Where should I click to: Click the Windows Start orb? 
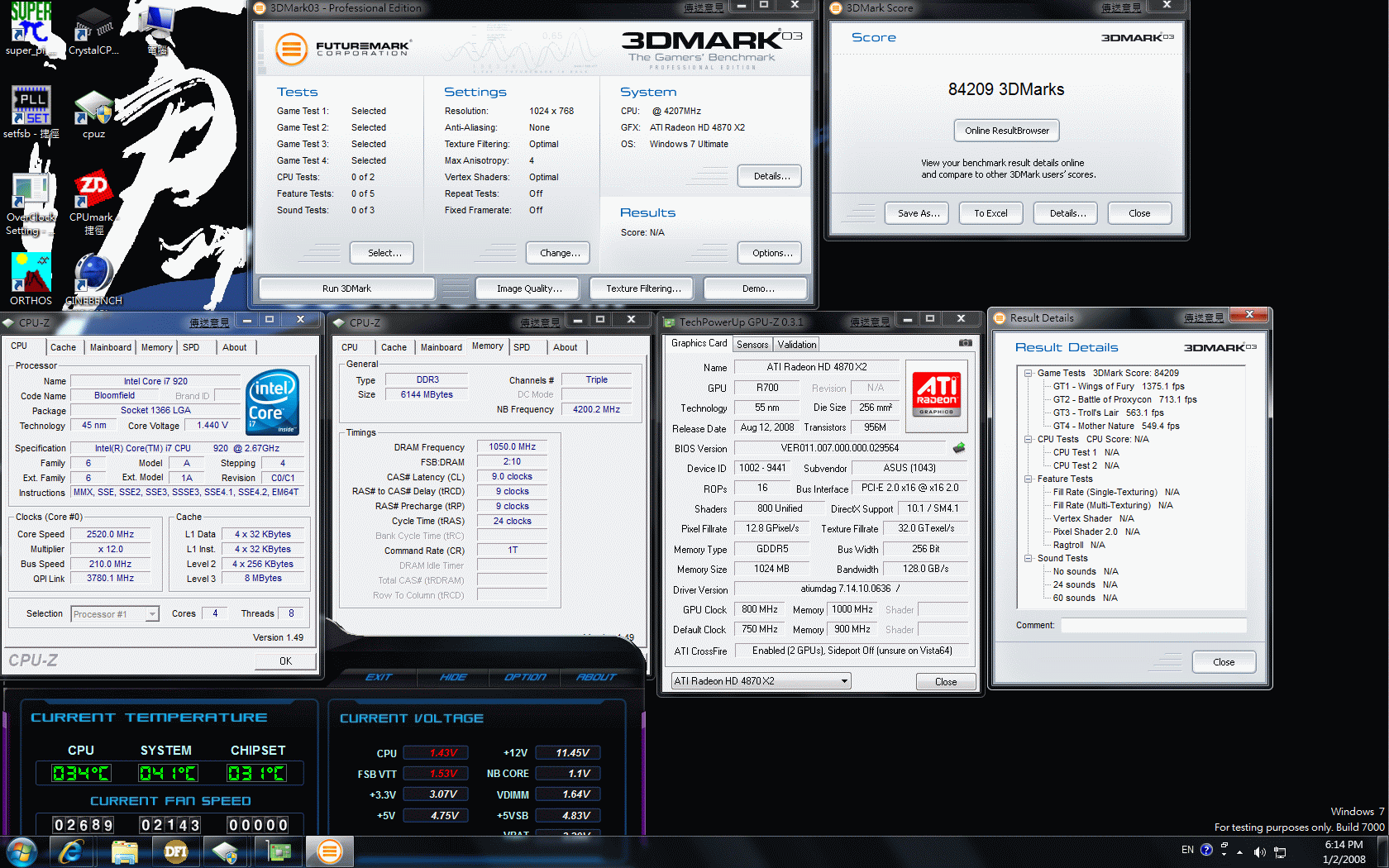(x=21, y=851)
